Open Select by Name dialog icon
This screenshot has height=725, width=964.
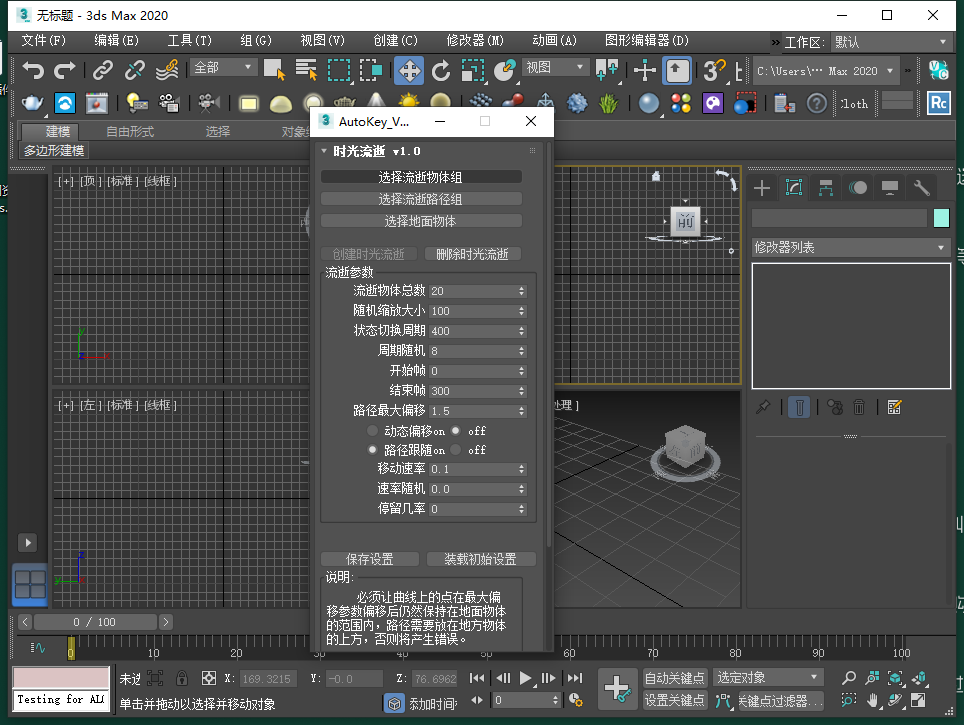point(306,70)
